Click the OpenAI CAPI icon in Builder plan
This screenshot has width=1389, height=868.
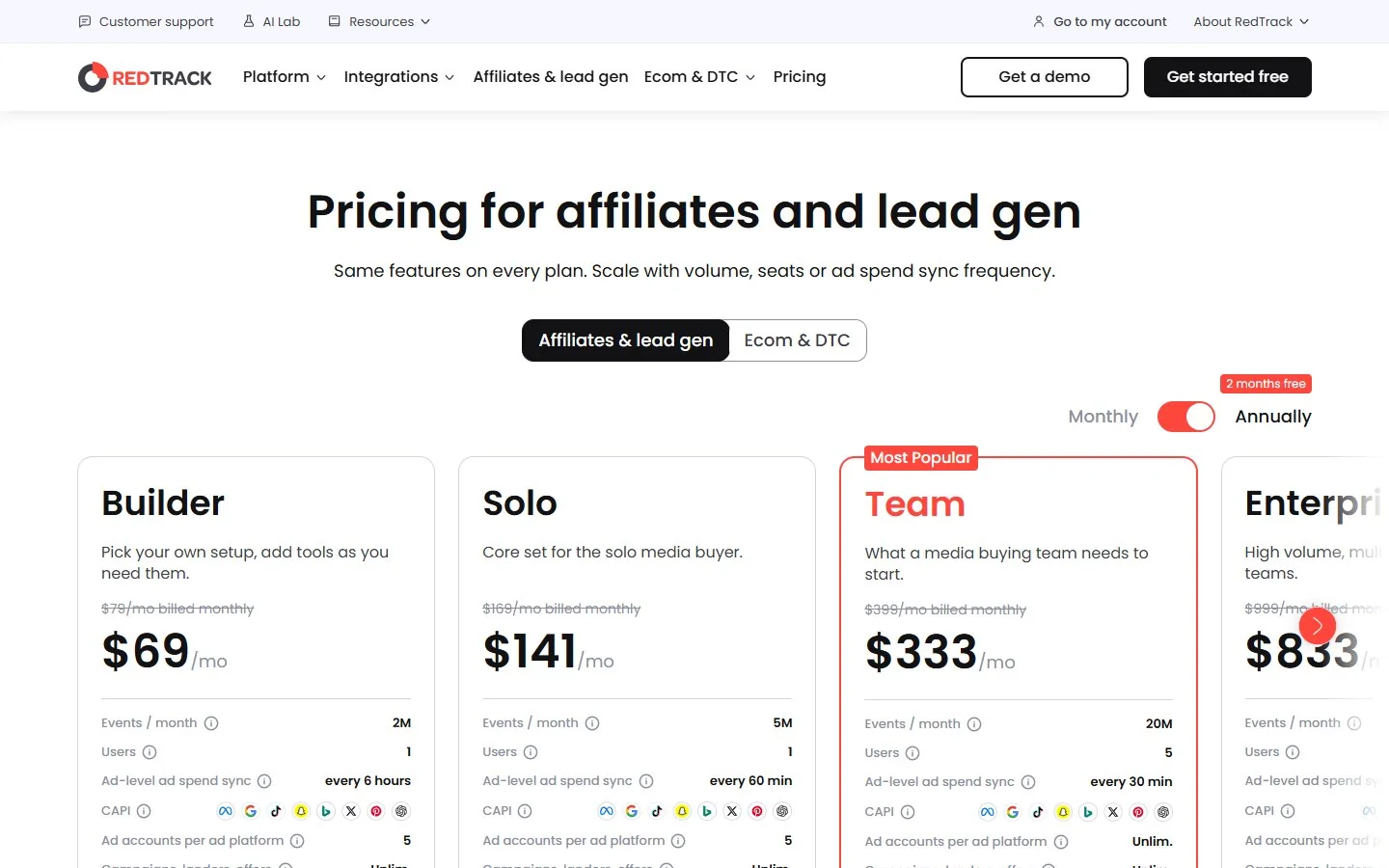401,811
